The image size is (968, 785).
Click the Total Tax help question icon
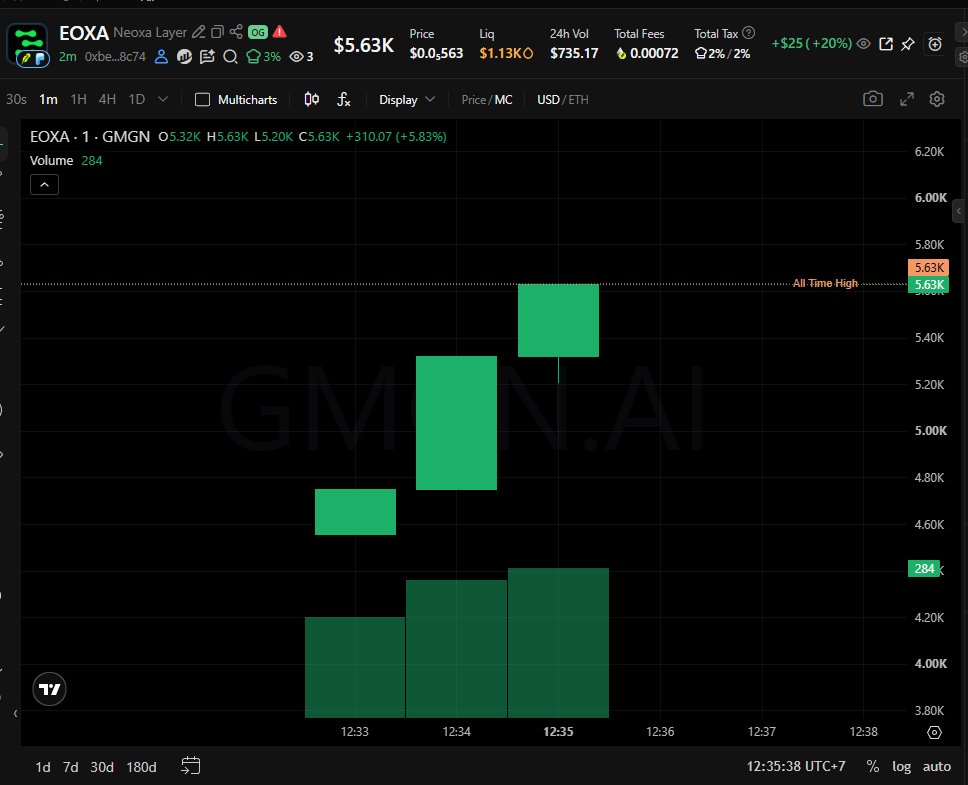point(748,33)
